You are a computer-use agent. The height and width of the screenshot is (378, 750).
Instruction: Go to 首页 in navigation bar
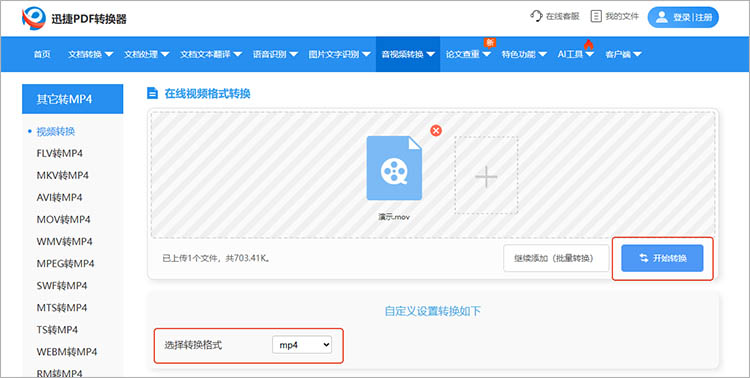pos(42,55)
